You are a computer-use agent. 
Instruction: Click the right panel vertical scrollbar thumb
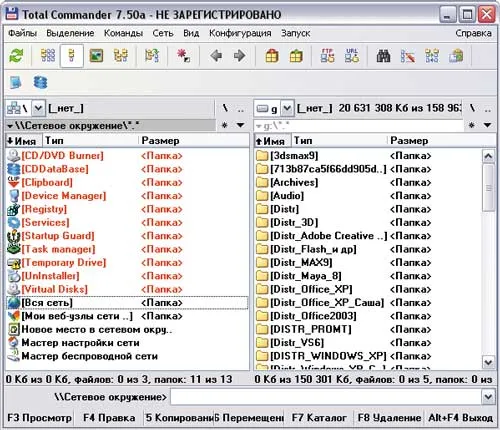coord(488,188)
